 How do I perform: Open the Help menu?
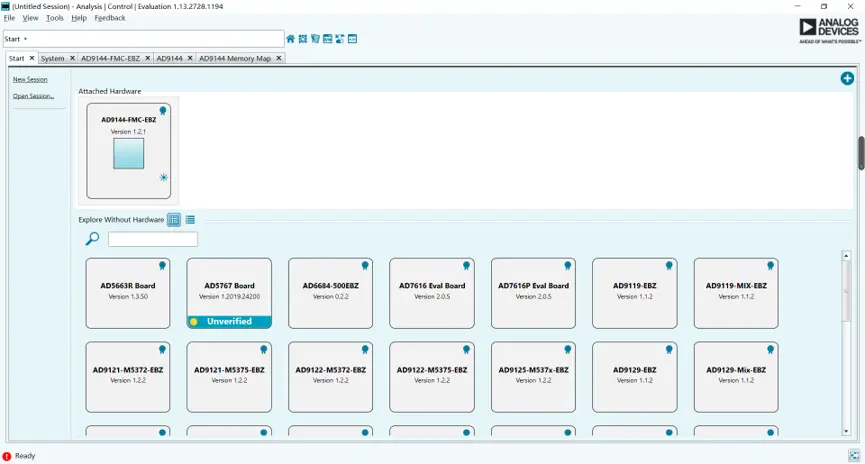(79, 18)
